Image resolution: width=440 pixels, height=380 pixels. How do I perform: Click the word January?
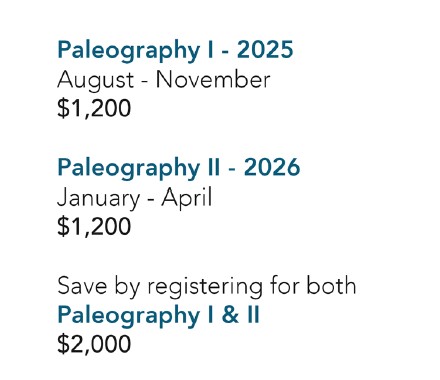click(x=98, y=199)
